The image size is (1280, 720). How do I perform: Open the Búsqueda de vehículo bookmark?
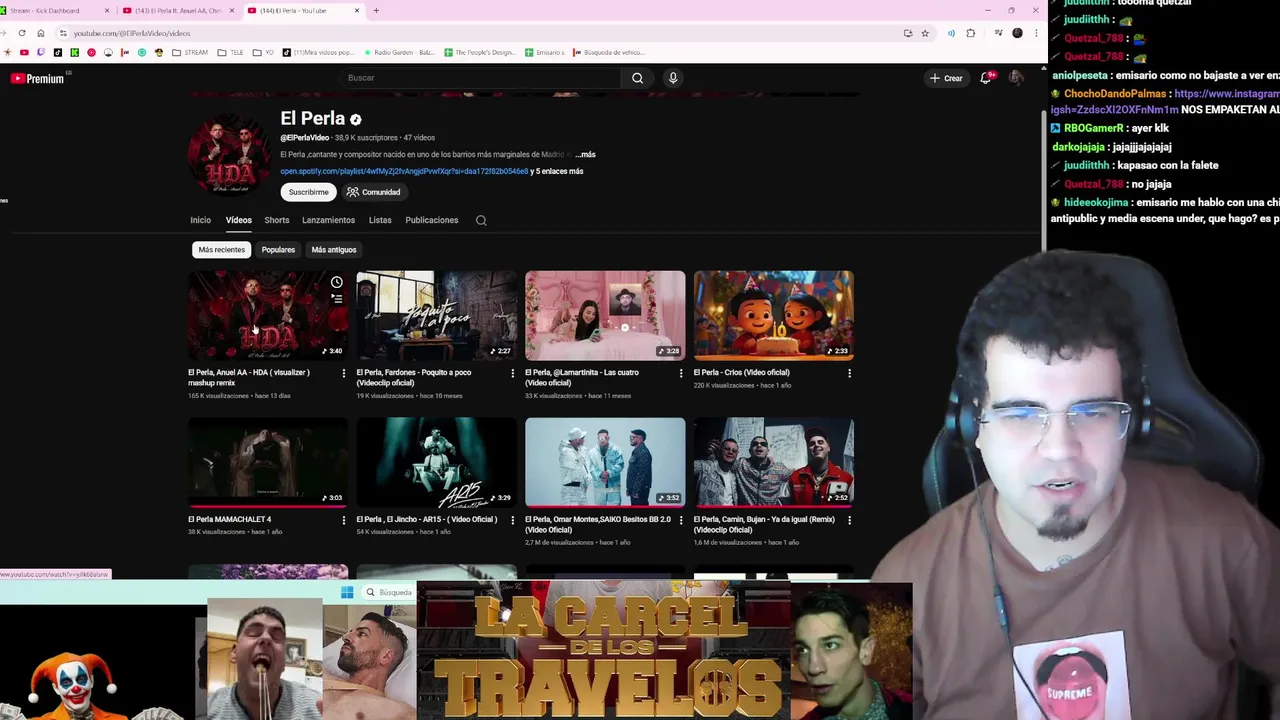tap(609, 52)
